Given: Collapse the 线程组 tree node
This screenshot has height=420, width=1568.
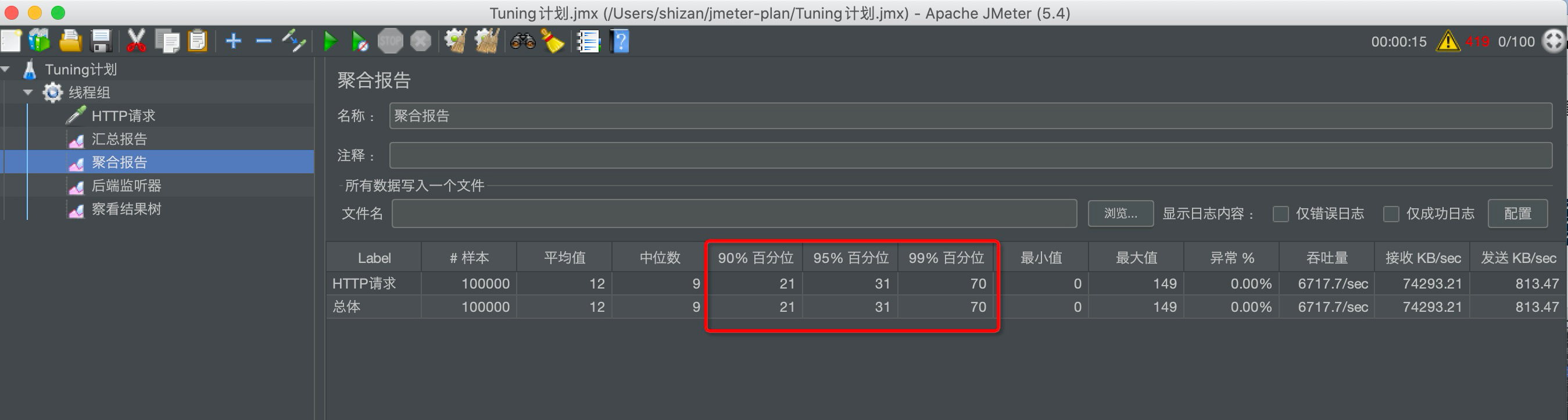Looking at the screenshot, I should point(28,92).
